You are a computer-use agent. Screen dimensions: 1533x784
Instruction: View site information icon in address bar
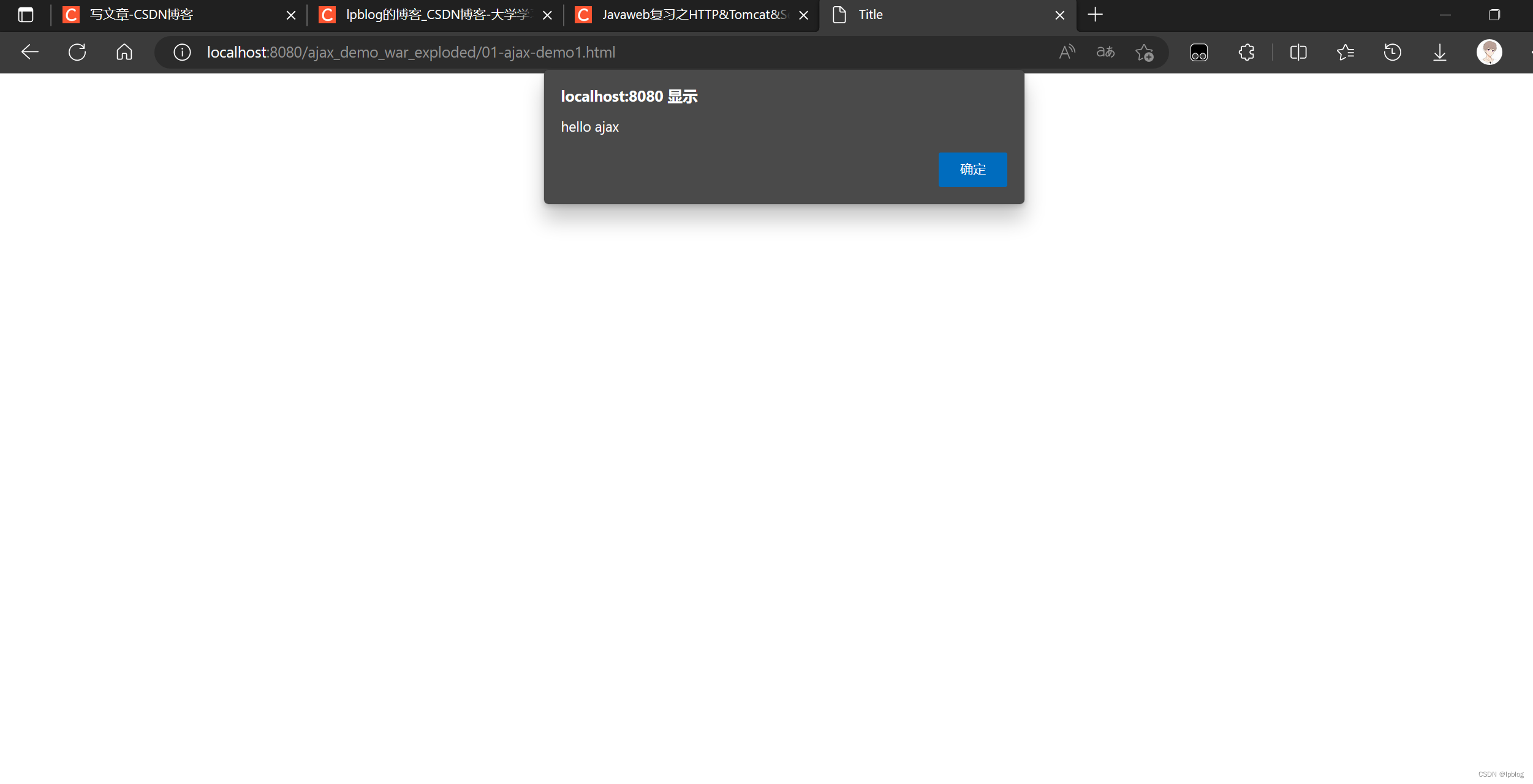tap(182, 52)
